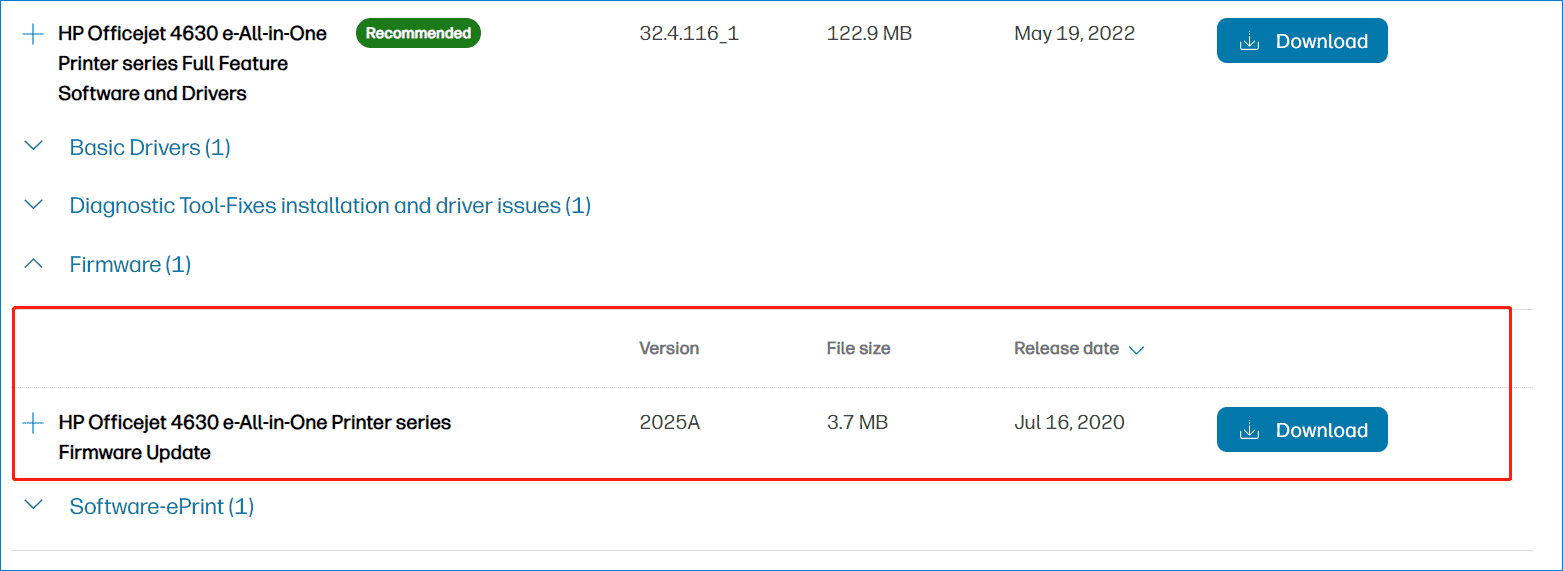Click version 32.4.116_1 value

click(x=689, y=33)
